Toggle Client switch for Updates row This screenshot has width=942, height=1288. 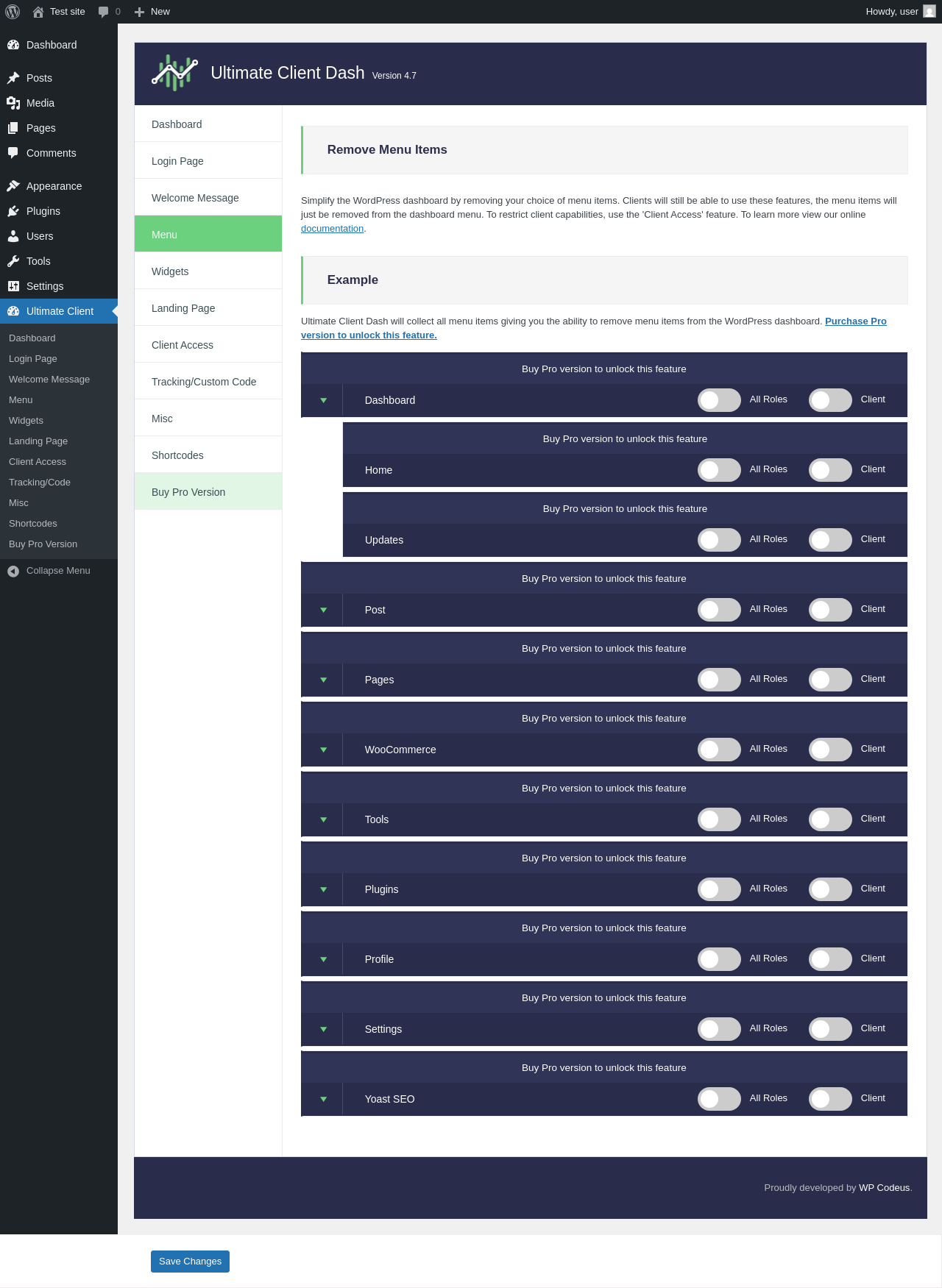coord(830,540)
